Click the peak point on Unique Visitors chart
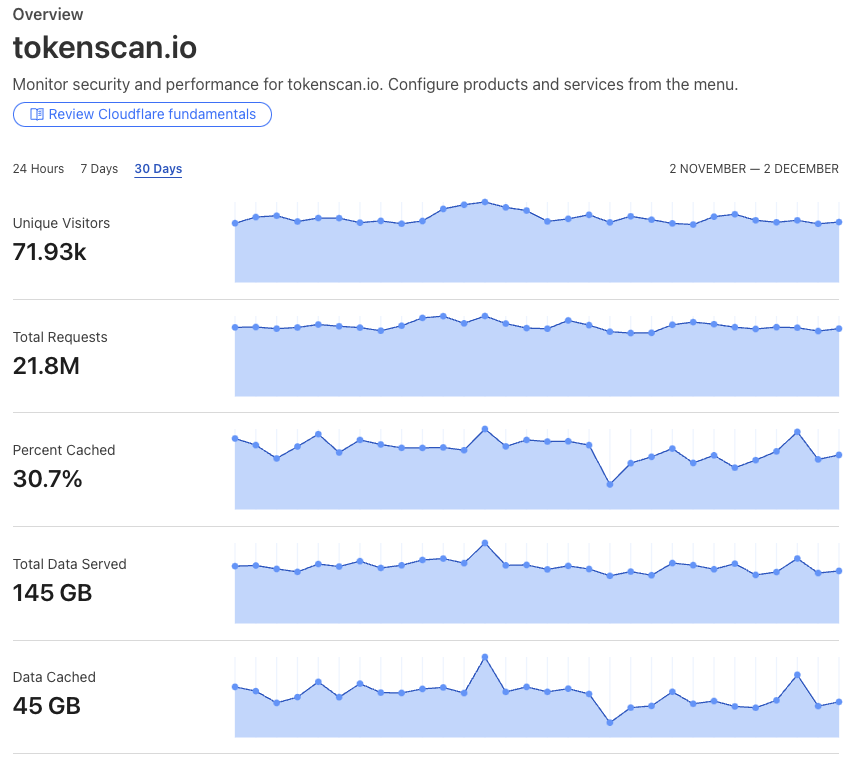Screen dimensions: 853x759 point(485,202)
